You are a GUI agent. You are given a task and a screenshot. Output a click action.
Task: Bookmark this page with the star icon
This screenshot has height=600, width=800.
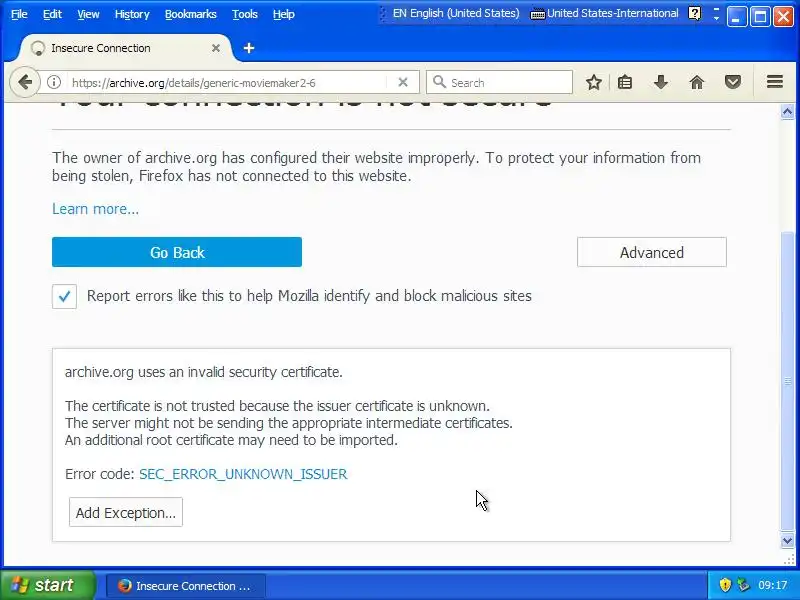(x=593, y=82)
